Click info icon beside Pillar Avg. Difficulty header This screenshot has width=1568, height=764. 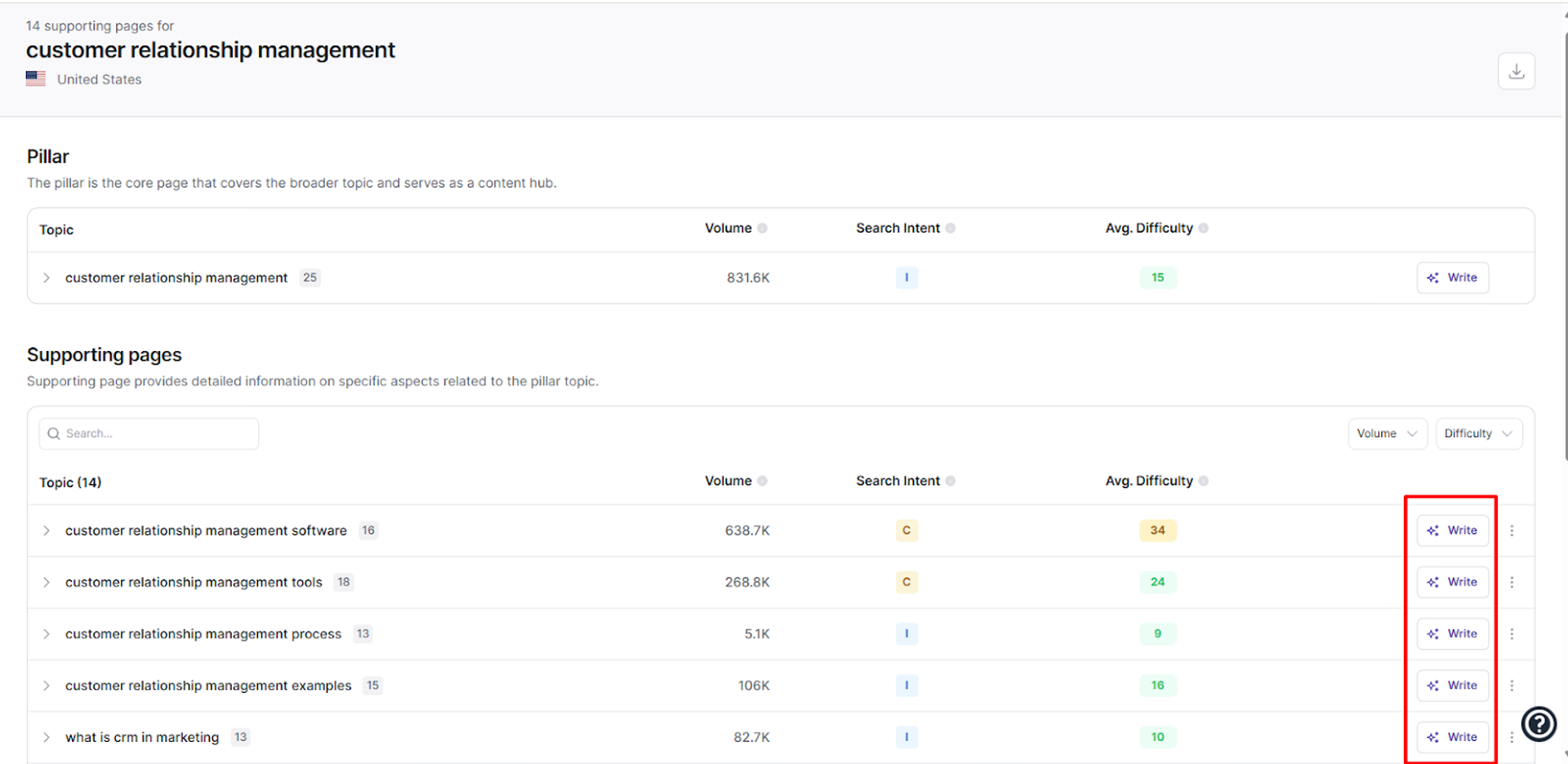click(1204, 229)
